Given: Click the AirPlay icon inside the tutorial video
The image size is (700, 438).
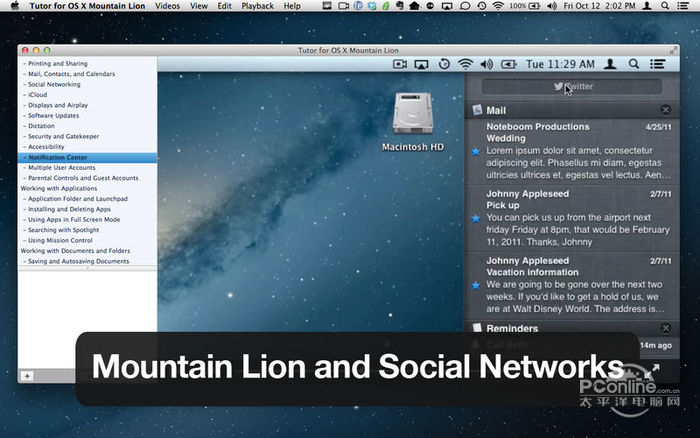Looking at the screenshot, I should pos(421,65).
